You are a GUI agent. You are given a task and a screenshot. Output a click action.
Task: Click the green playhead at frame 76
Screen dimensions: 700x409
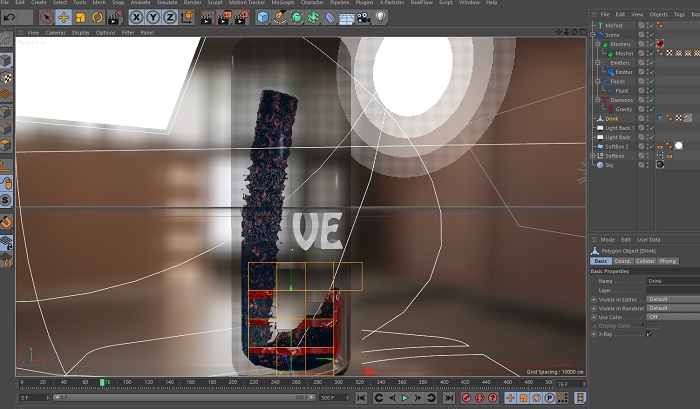pyautogui.click(x=102, y=382)
